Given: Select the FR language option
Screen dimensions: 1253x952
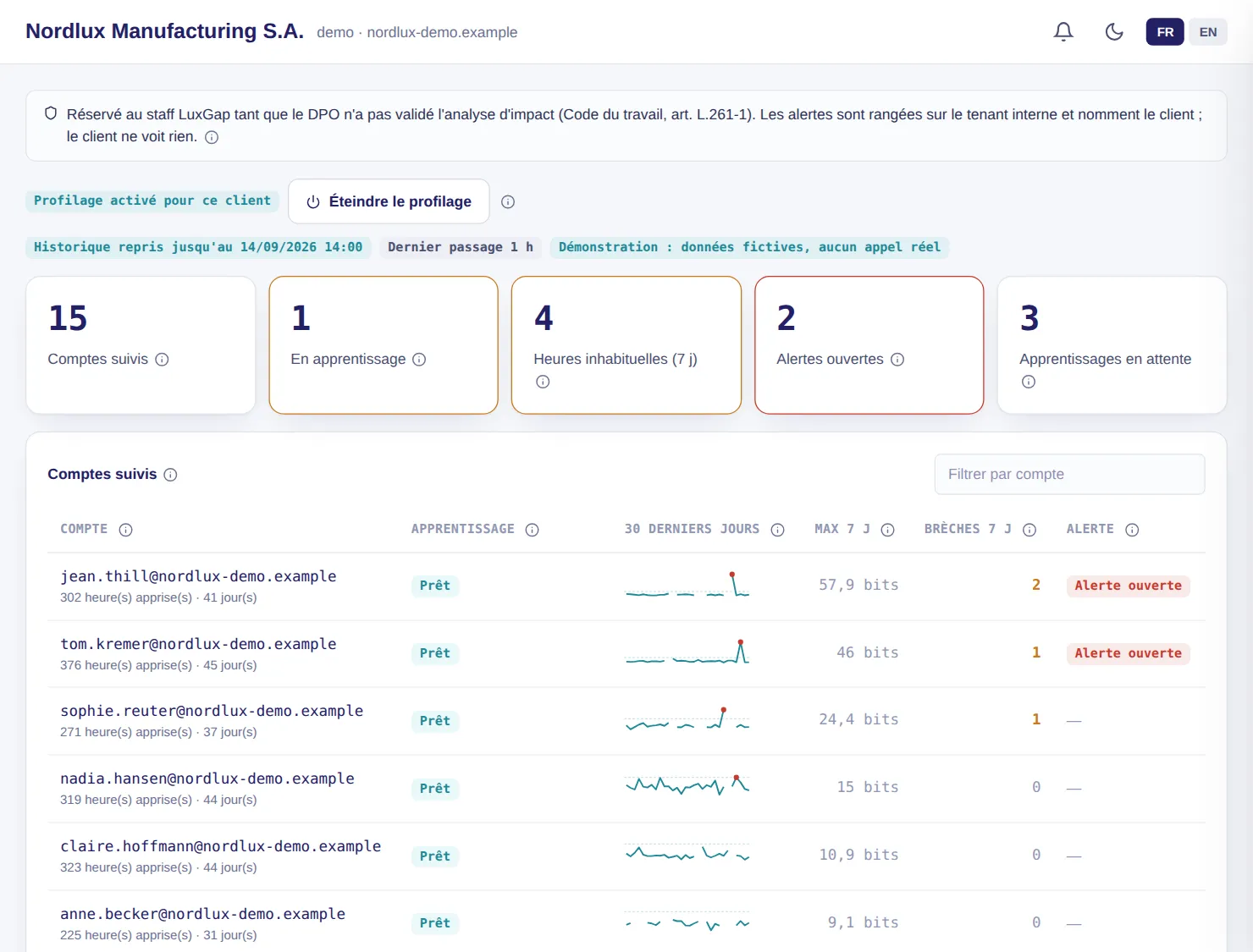Looking at the screenshot, I should [1165, 32].
